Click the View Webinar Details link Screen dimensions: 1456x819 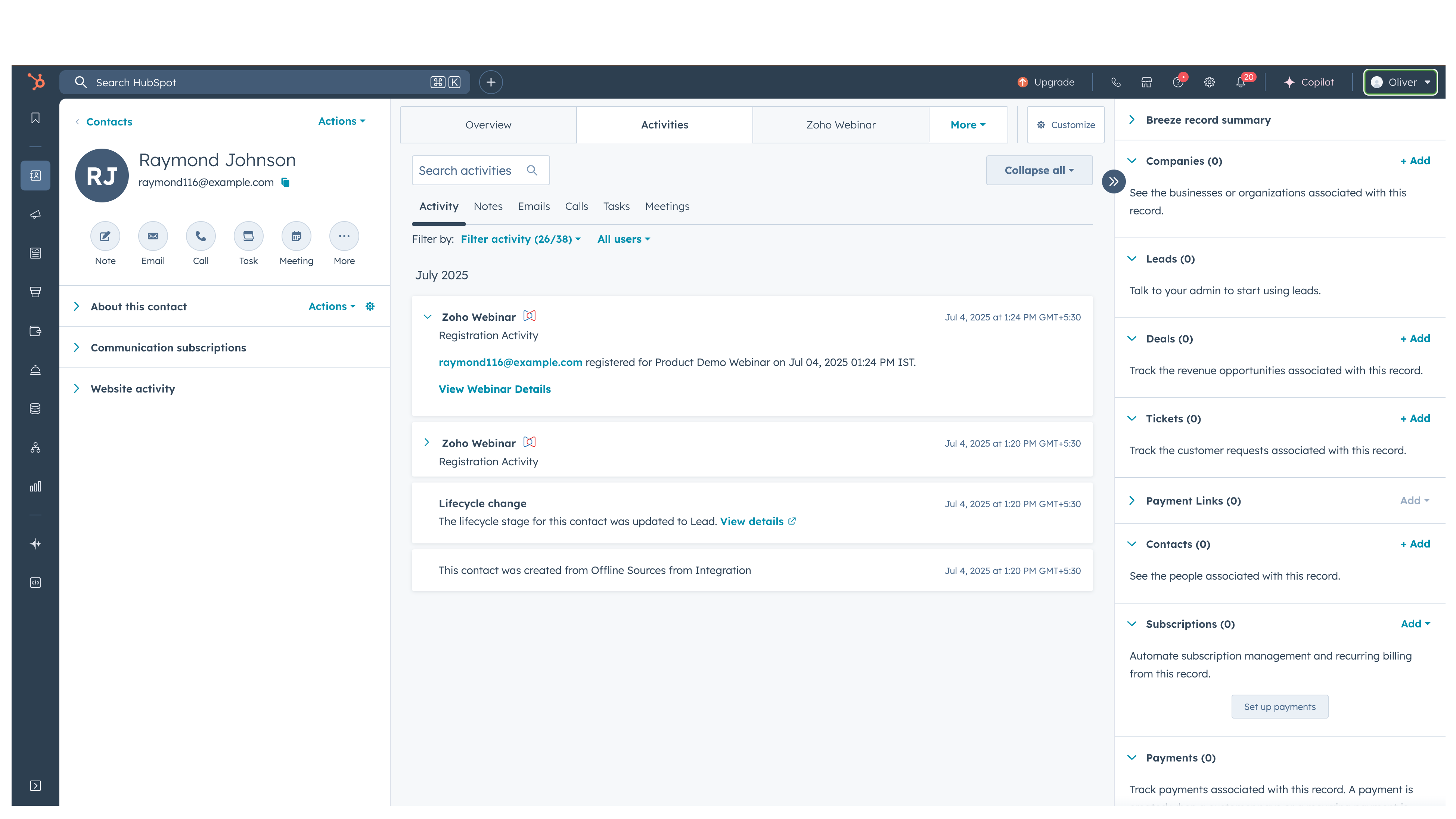click(x=494, y=389)
